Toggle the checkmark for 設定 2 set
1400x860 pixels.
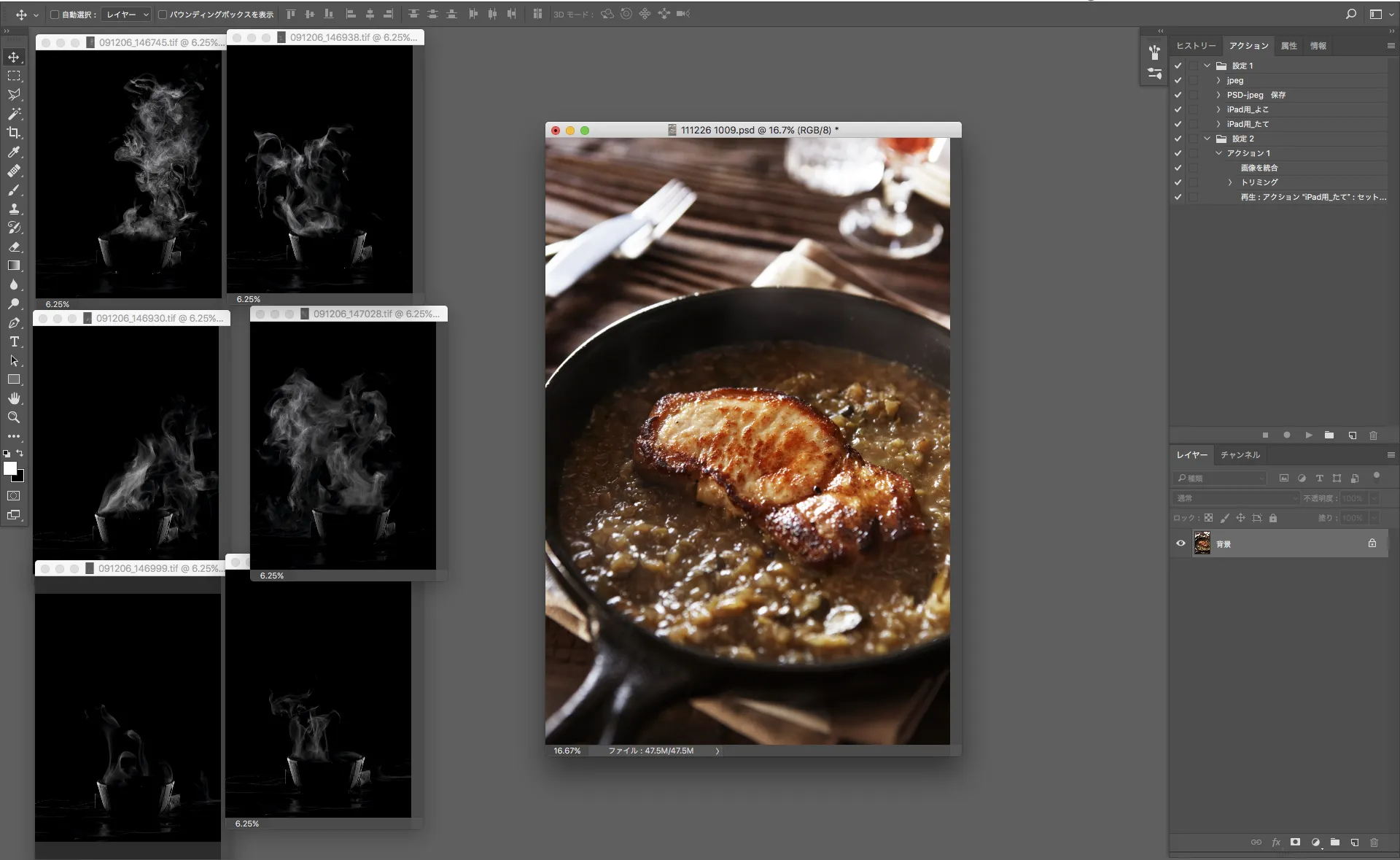click(1178, 139)
